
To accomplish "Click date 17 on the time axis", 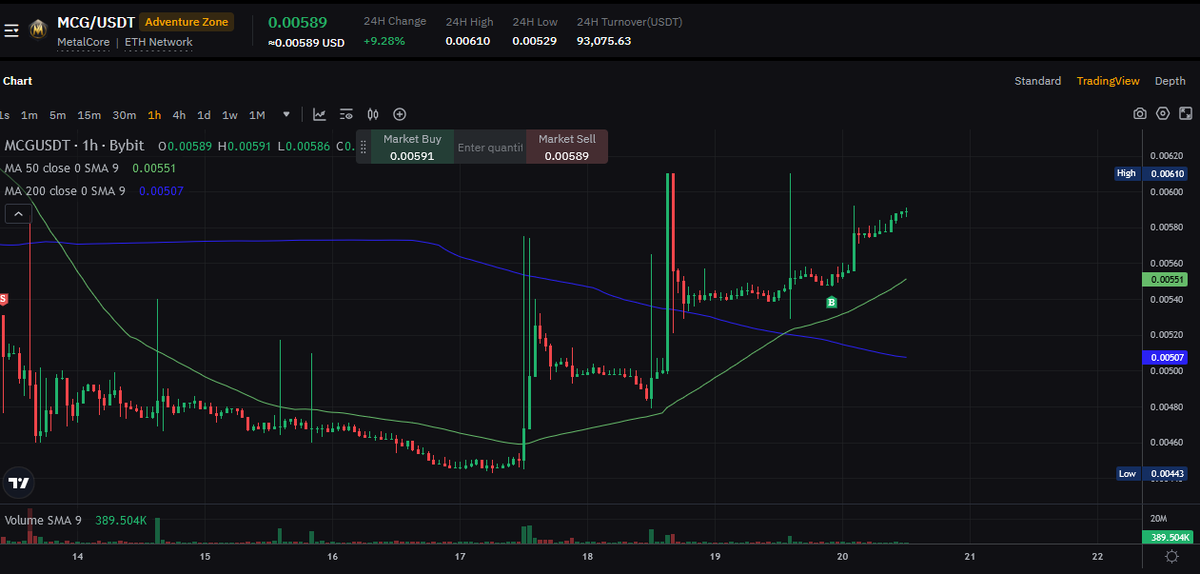I will [x=460, y=556].
